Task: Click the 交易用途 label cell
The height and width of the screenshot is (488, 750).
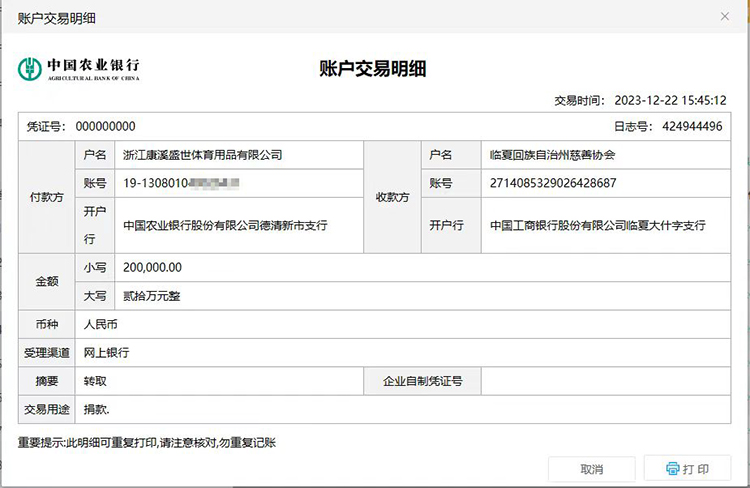Action: [46, 410]
